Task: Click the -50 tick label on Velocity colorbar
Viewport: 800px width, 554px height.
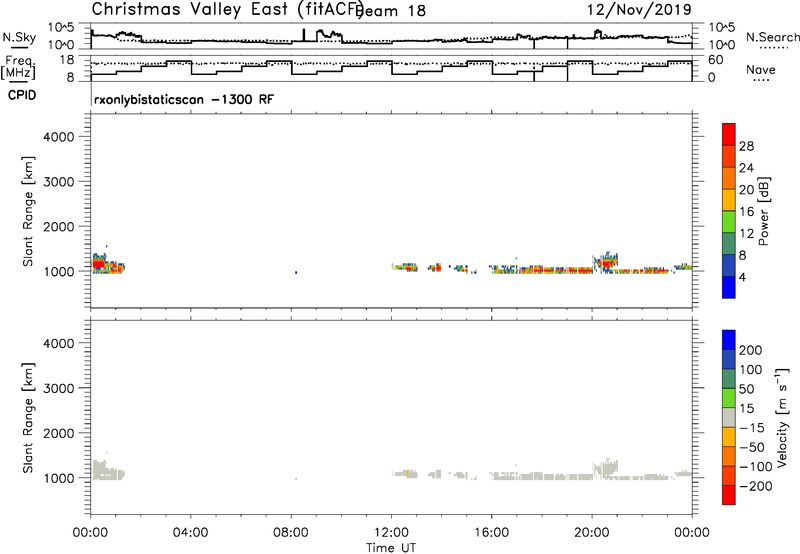Action: (x=752, y=447)
